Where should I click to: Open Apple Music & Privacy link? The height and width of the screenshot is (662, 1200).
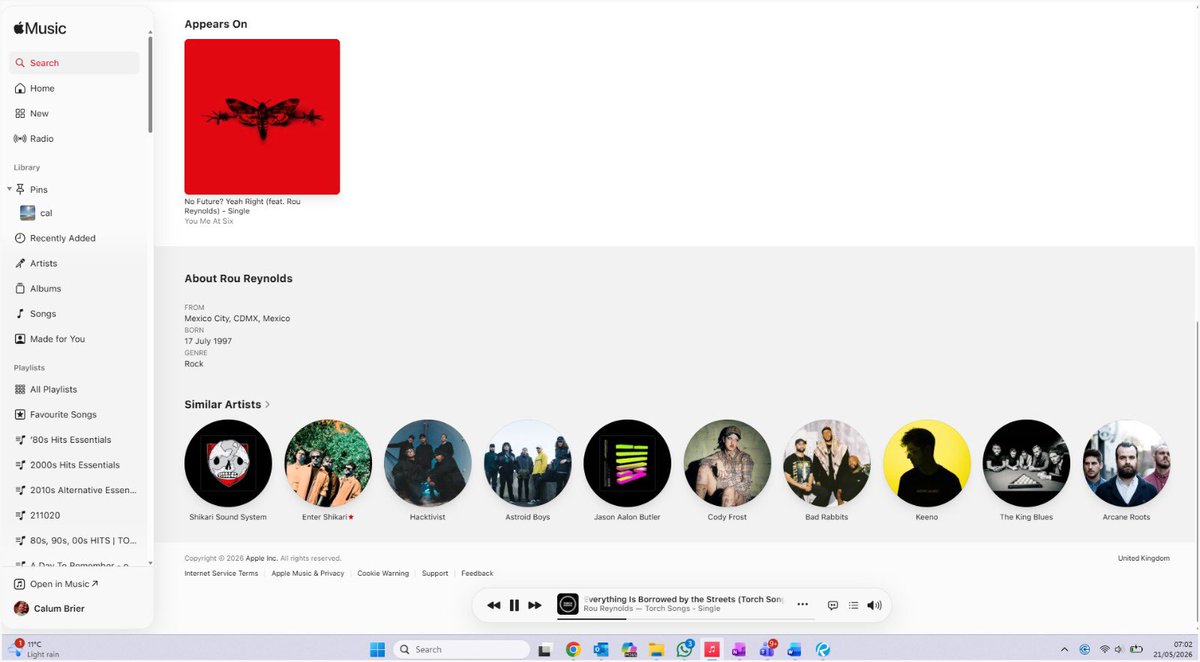point(308,573)
